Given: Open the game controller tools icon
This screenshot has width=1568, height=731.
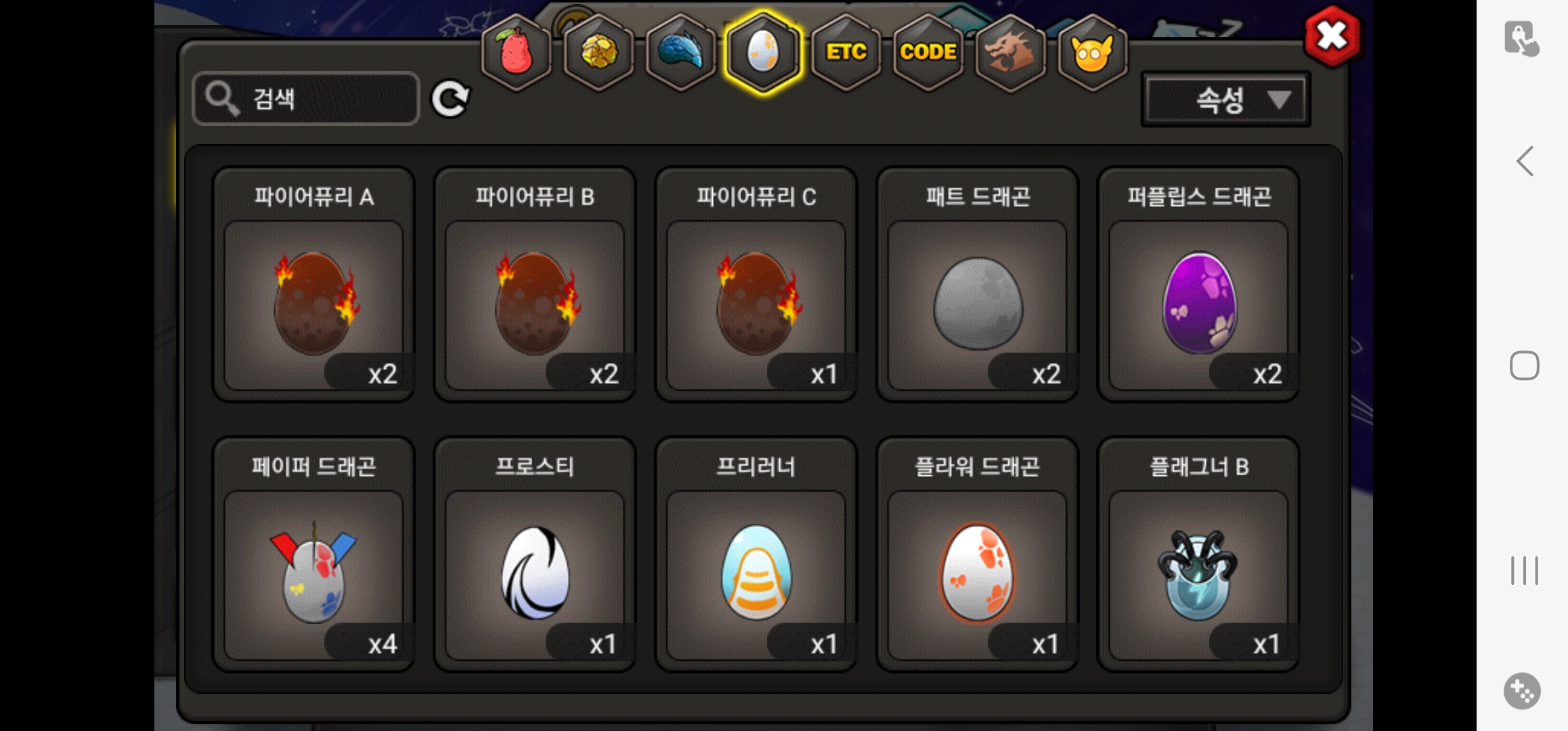Looking at the screenshot, I should coord(1522,691).
